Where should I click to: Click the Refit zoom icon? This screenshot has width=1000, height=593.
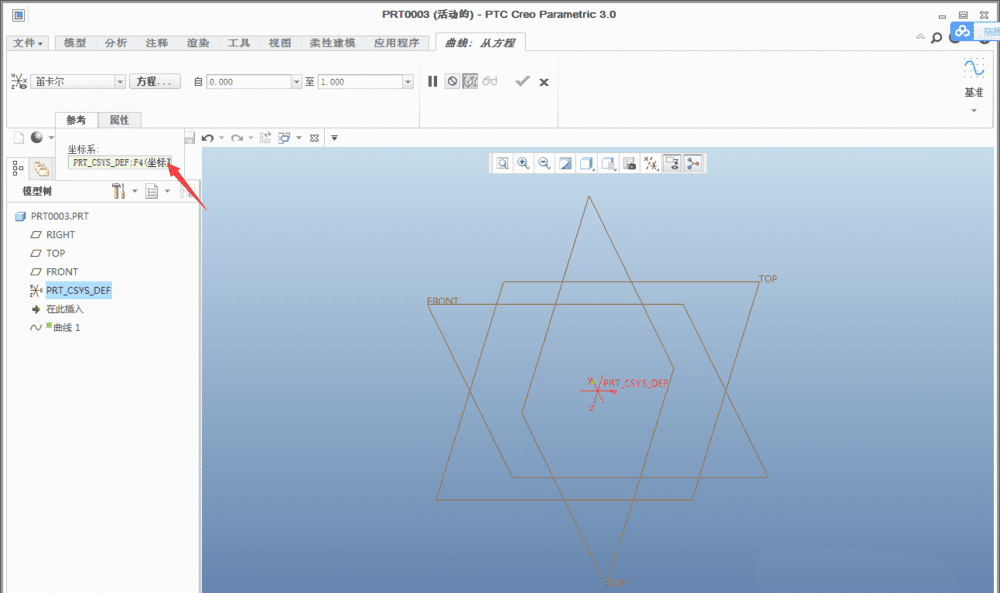click(503, 164)
